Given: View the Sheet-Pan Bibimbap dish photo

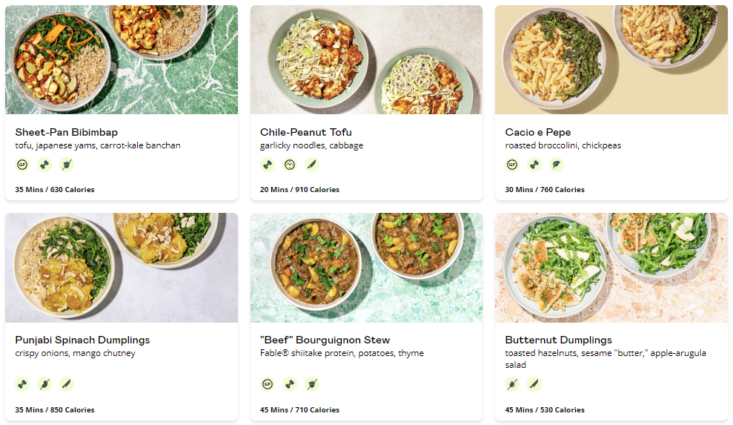Looking at the screenshot, I should tap(121, 59).
